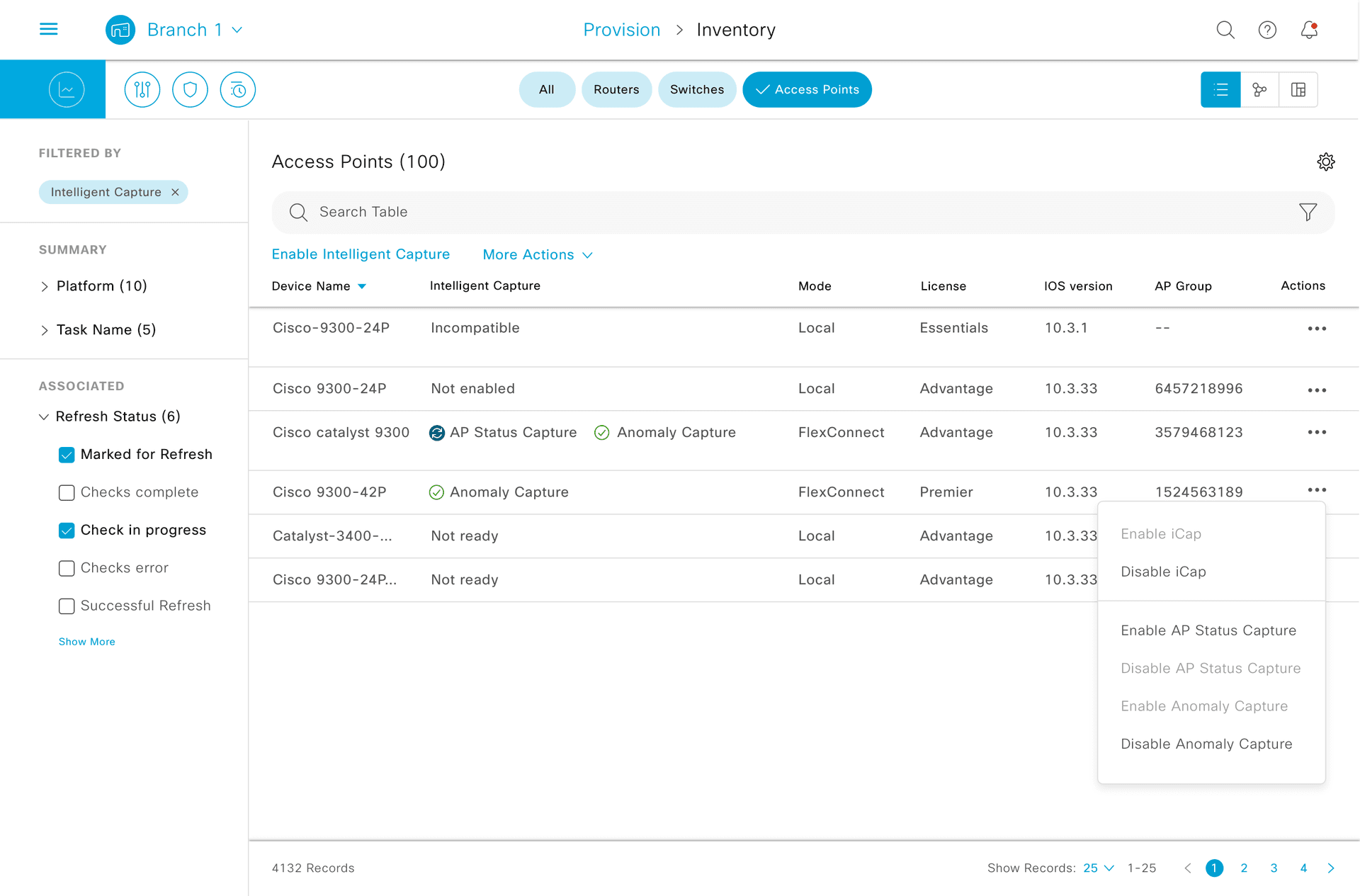Click AP Status Capture sync icon

[x=437, y=433]
